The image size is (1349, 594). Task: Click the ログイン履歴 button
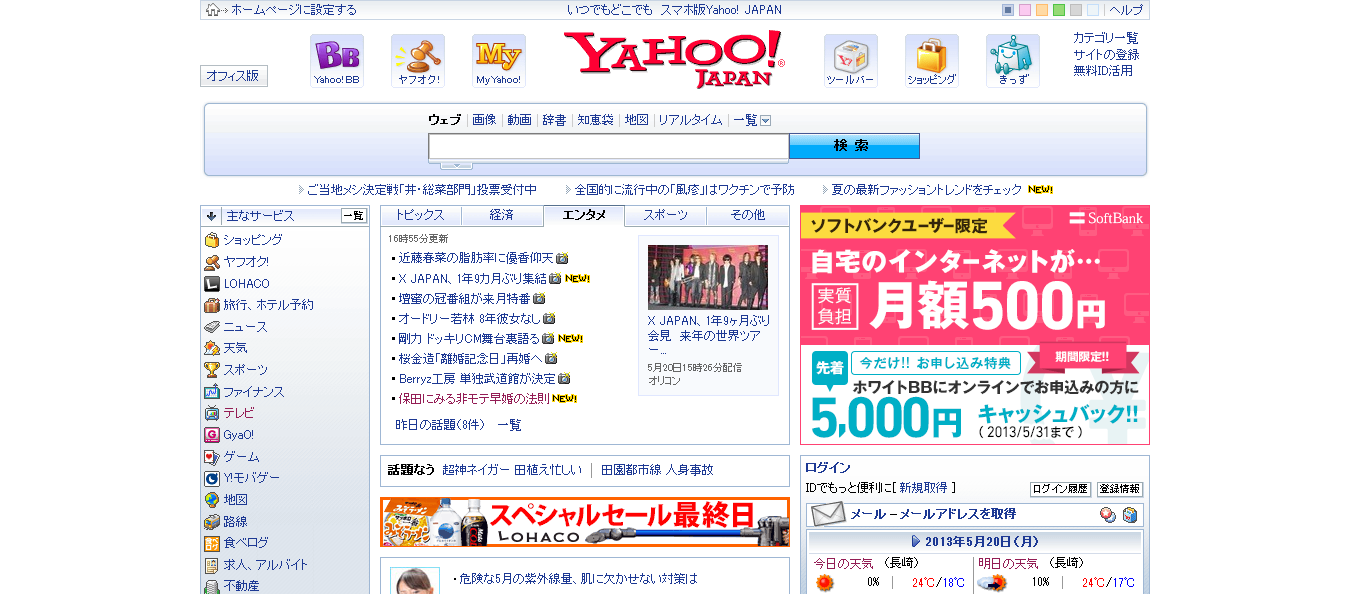[x=1060, y=489]
